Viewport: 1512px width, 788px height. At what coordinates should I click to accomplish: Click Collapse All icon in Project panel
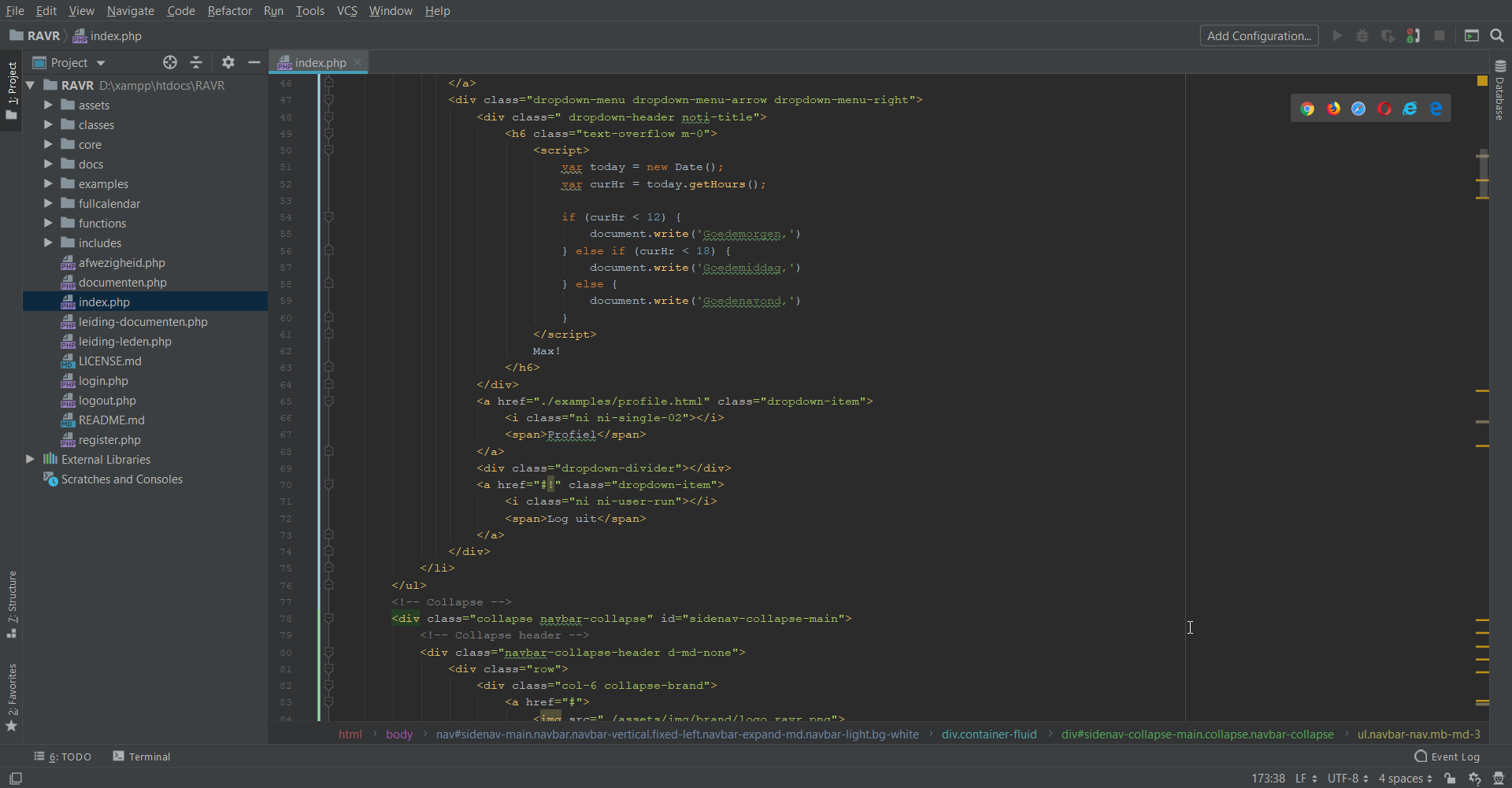click(196, 62)
